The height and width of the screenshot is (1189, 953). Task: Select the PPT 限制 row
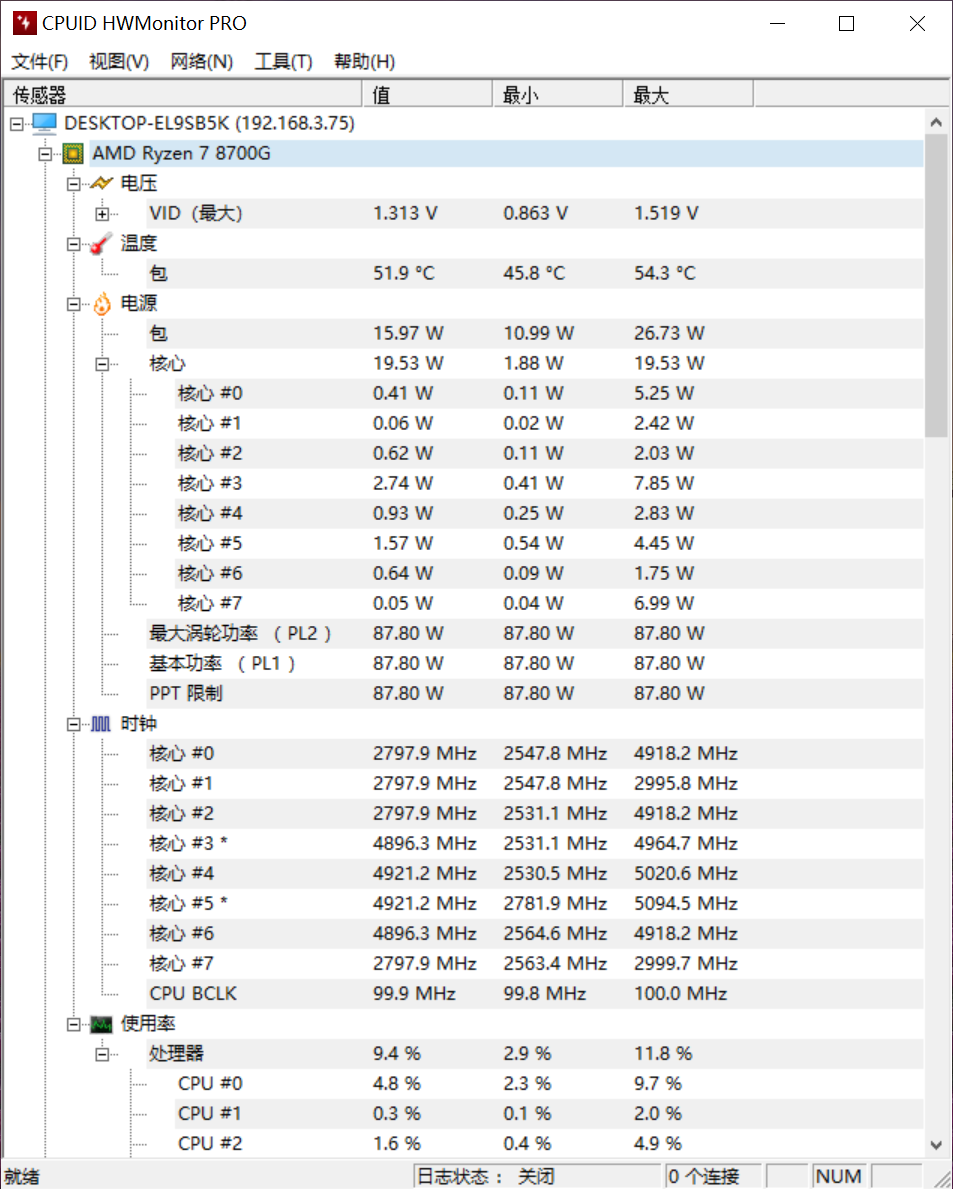coord(535,694)
